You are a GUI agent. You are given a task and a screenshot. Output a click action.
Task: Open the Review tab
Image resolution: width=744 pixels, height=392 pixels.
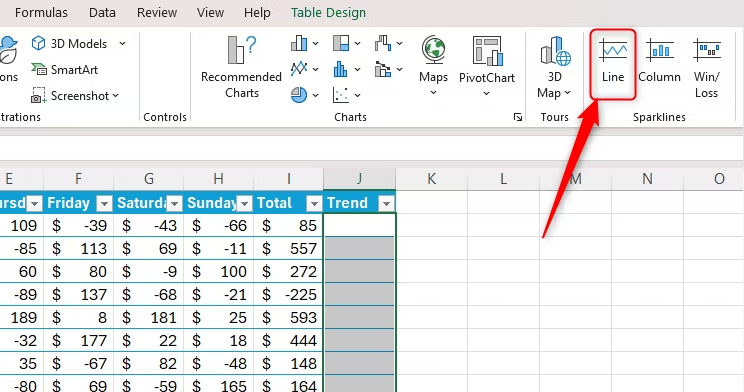point(157,13)
